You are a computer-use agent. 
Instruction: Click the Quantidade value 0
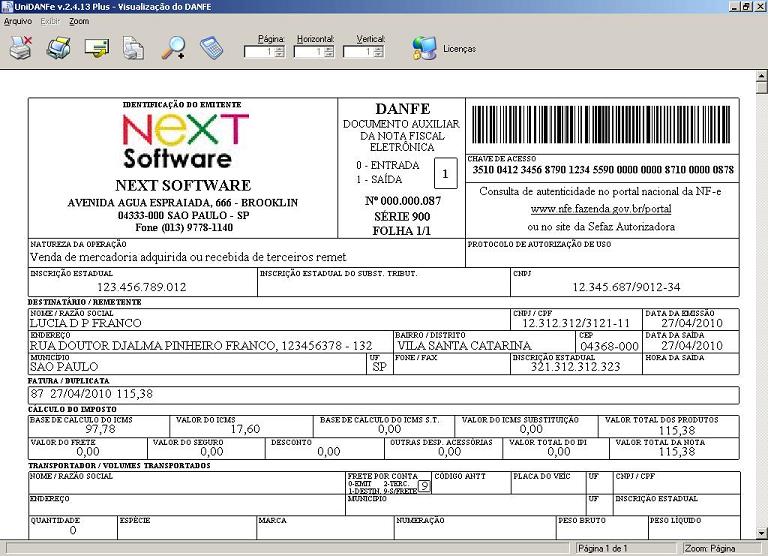pos(73,531)
